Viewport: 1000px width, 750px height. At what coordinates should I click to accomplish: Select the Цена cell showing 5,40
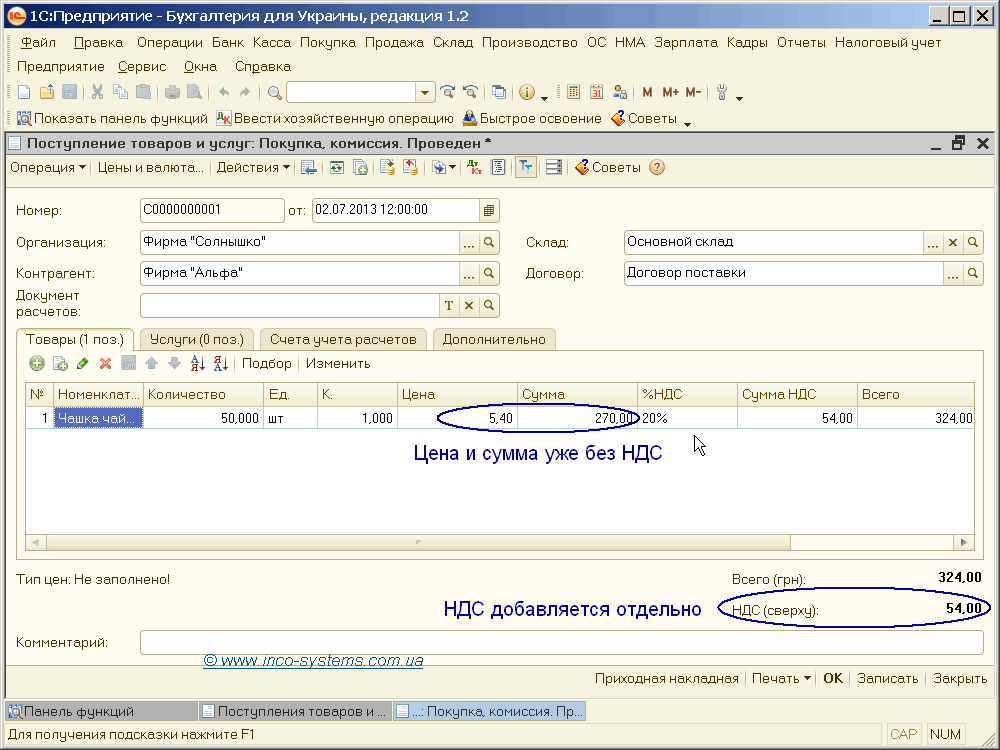pos(457,418)
